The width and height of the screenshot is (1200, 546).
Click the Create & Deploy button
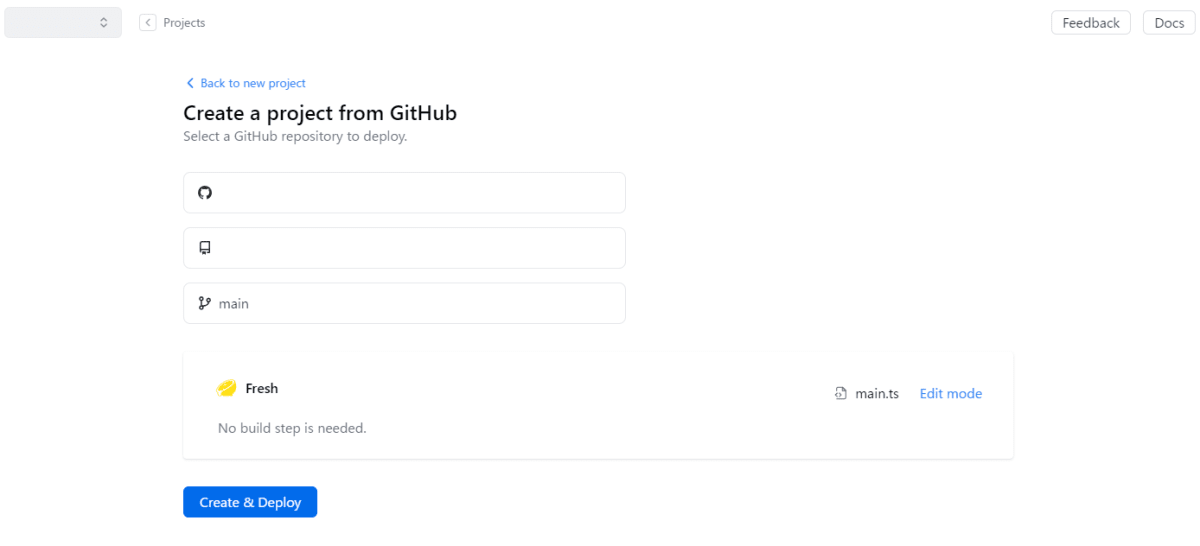point(250,502)
